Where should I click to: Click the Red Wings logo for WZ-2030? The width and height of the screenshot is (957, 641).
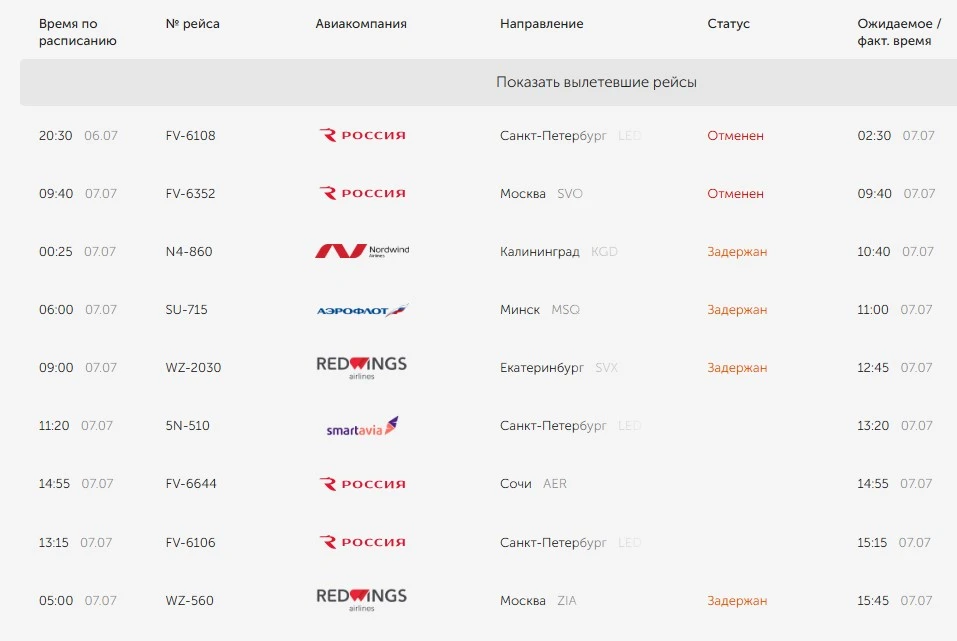click(362, 368)
